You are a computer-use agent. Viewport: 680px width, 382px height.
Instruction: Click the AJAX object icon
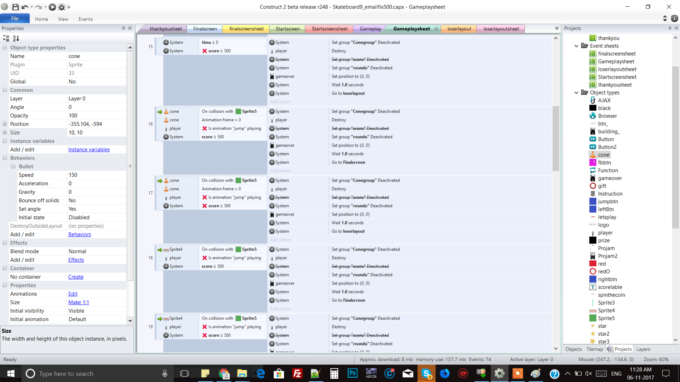point(592,100)
